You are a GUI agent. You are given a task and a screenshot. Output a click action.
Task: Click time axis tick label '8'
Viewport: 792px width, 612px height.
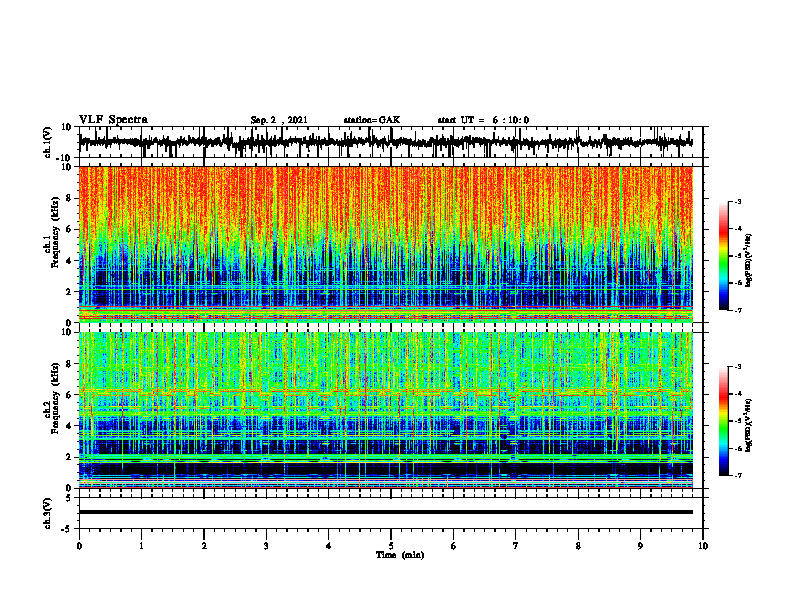pos(578,546)
